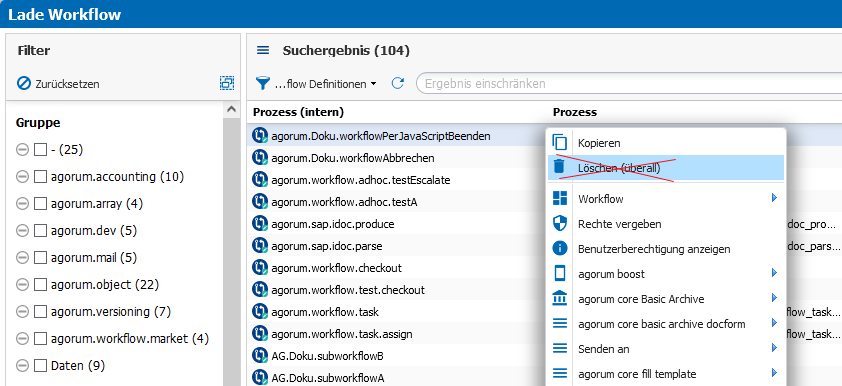Click the hamburger menu icon beside Suchergebnis
Image resolution: width=842 pixels, height=386 pixels.
[263, 50]
